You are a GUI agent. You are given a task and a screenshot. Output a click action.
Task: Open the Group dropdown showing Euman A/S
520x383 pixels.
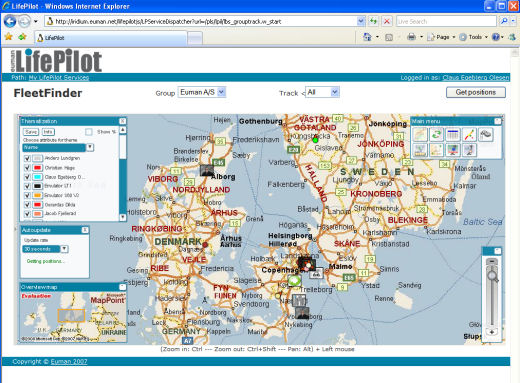tap(202, 92)
